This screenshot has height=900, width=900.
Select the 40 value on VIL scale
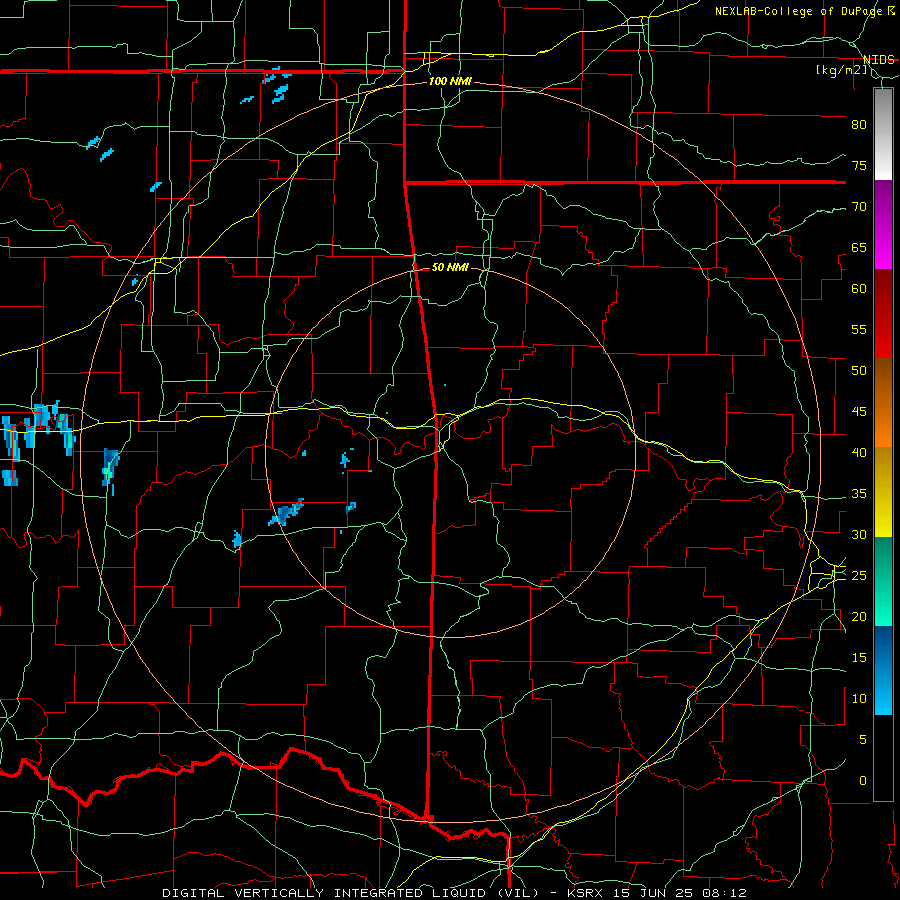click(x=859, y=452)
